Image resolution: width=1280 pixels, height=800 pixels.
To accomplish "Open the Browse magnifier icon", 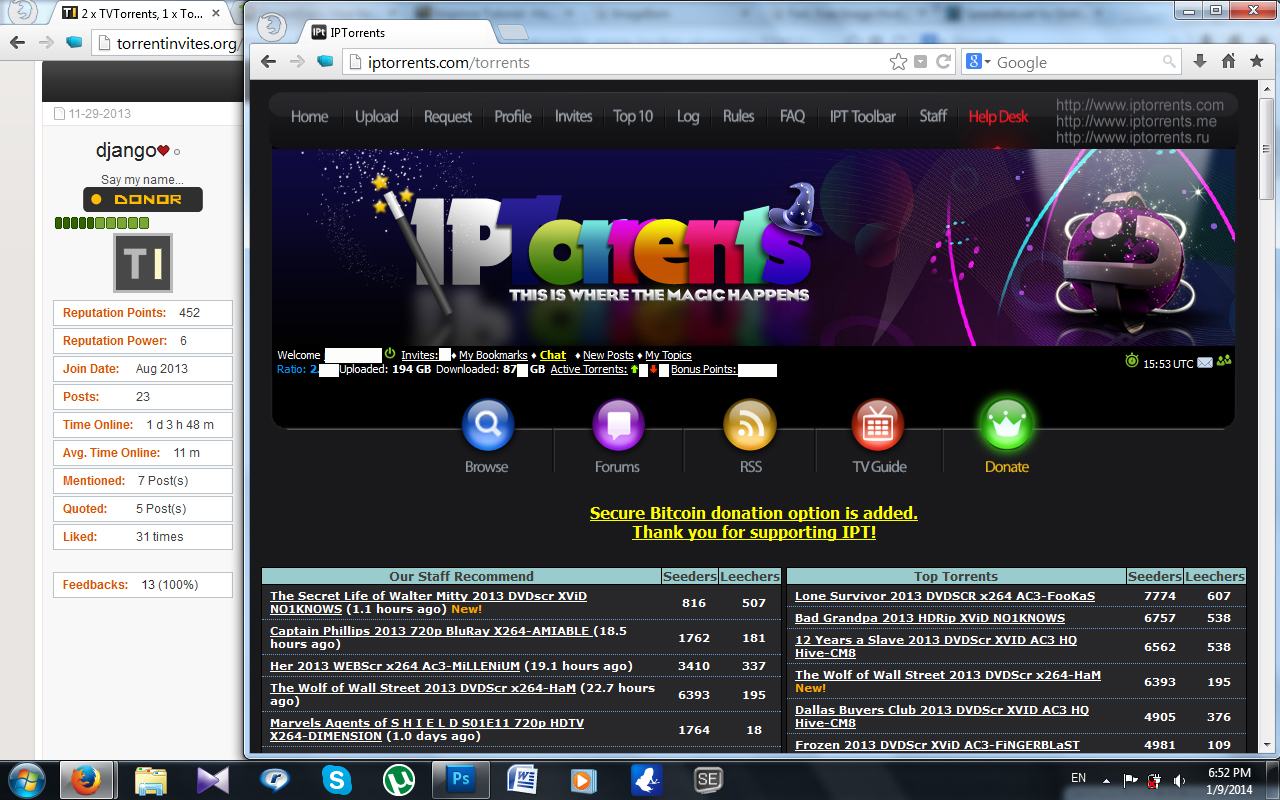I will [487, 425].
